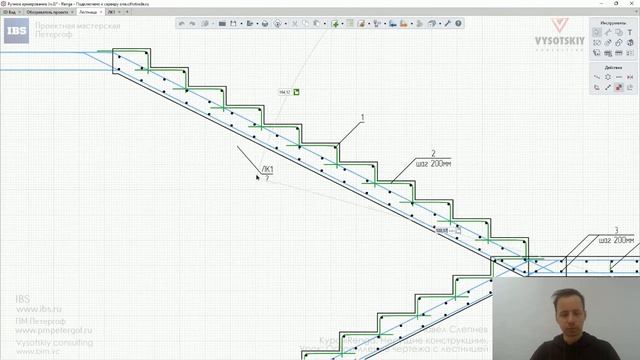Click the callout number 2 above шаг 200мм
This screenshot has width=640, height=360.
coord(433,153)
